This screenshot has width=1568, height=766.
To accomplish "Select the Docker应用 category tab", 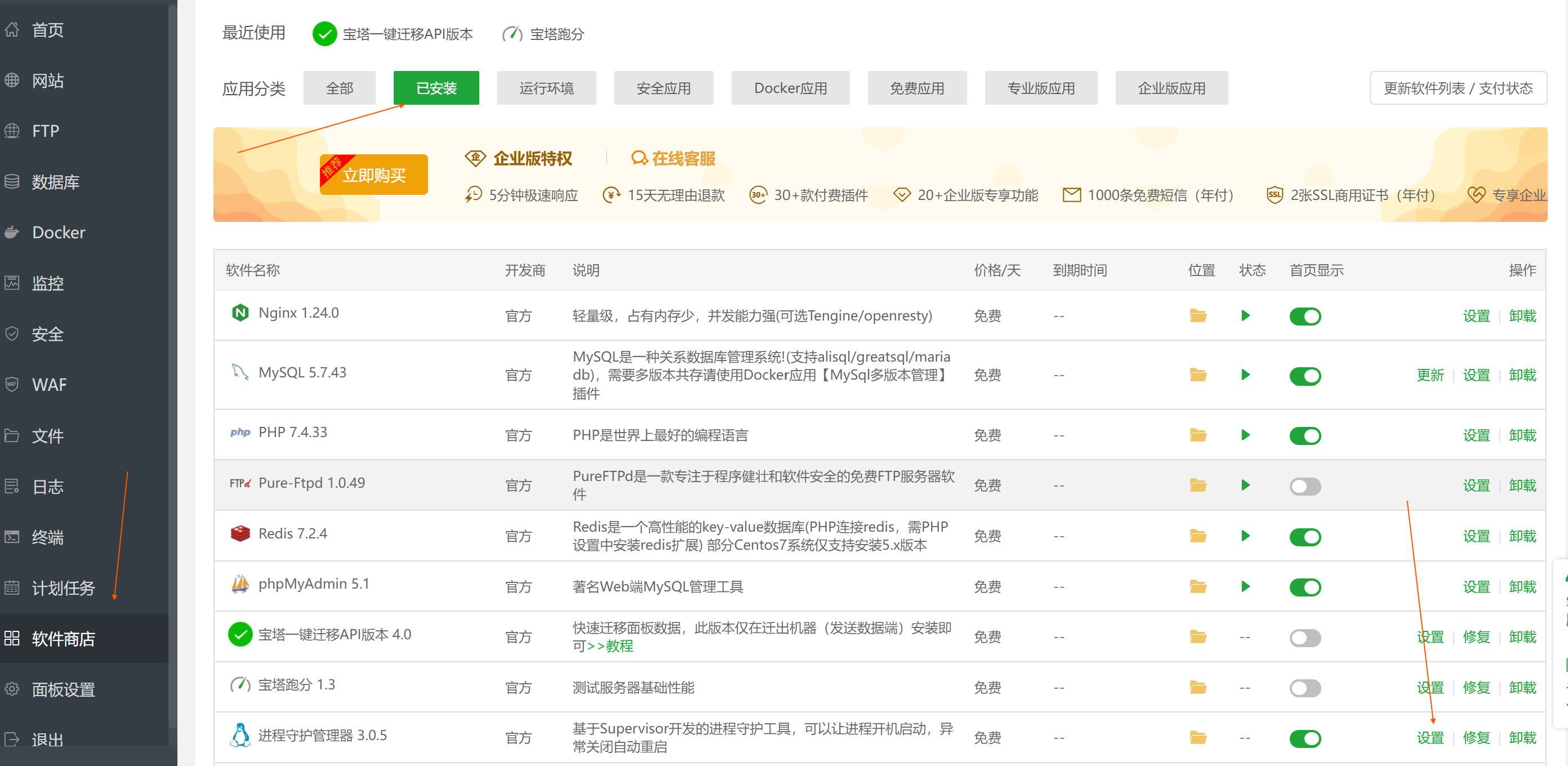I will click(x=790, y=88).
